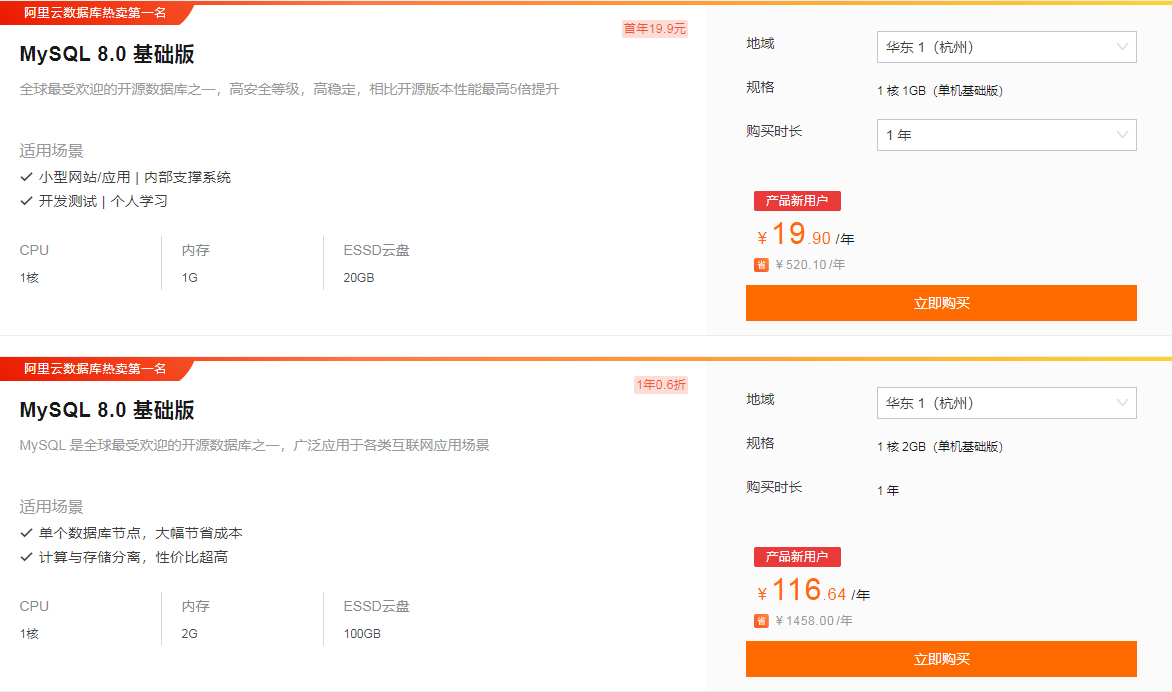Click checkmark icon beside 小型网站/应用
Screen dimensions: 1172x692
coord(26,177)
